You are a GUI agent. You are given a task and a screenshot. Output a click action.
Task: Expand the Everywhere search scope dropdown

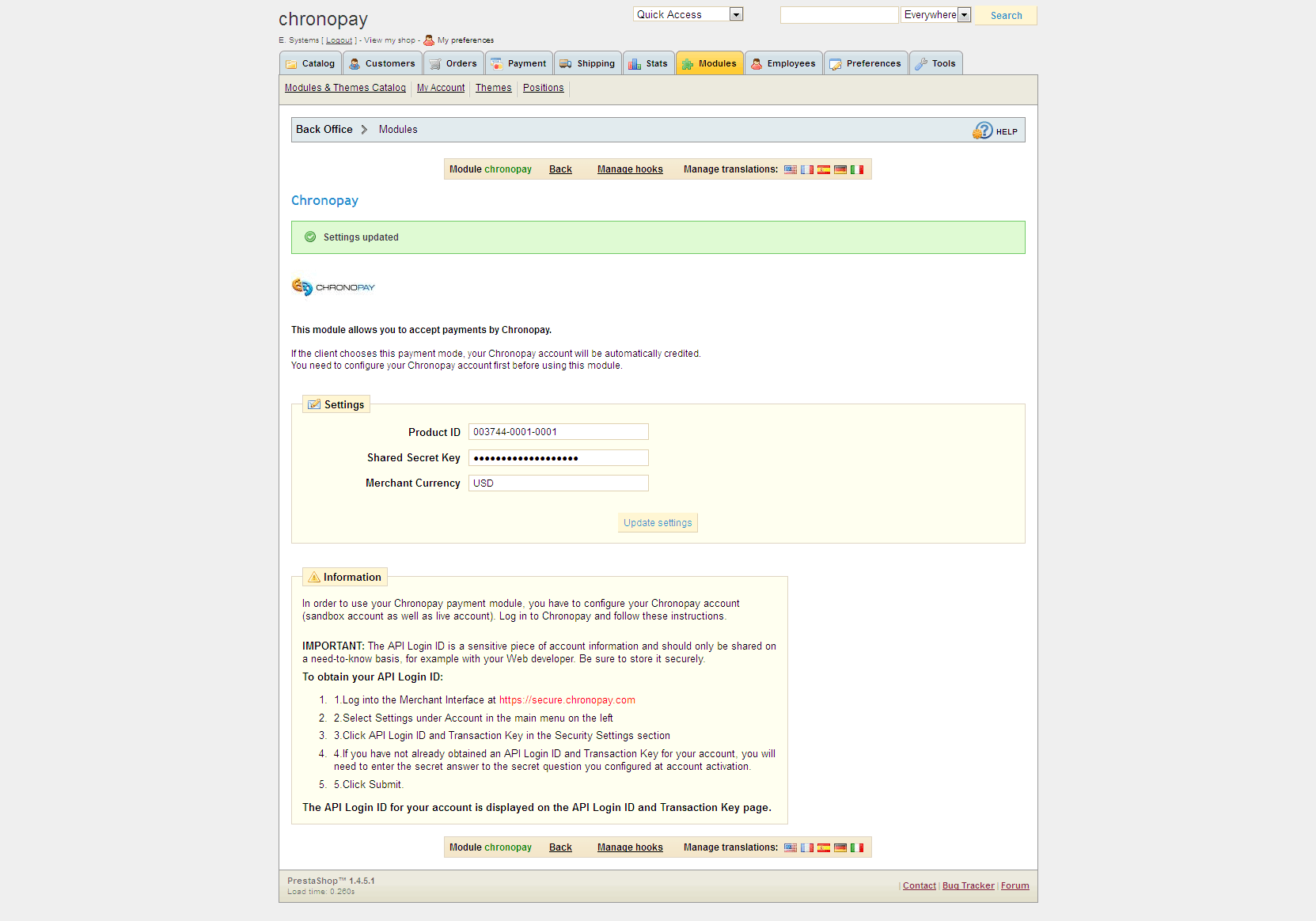[x=935, y=14]
